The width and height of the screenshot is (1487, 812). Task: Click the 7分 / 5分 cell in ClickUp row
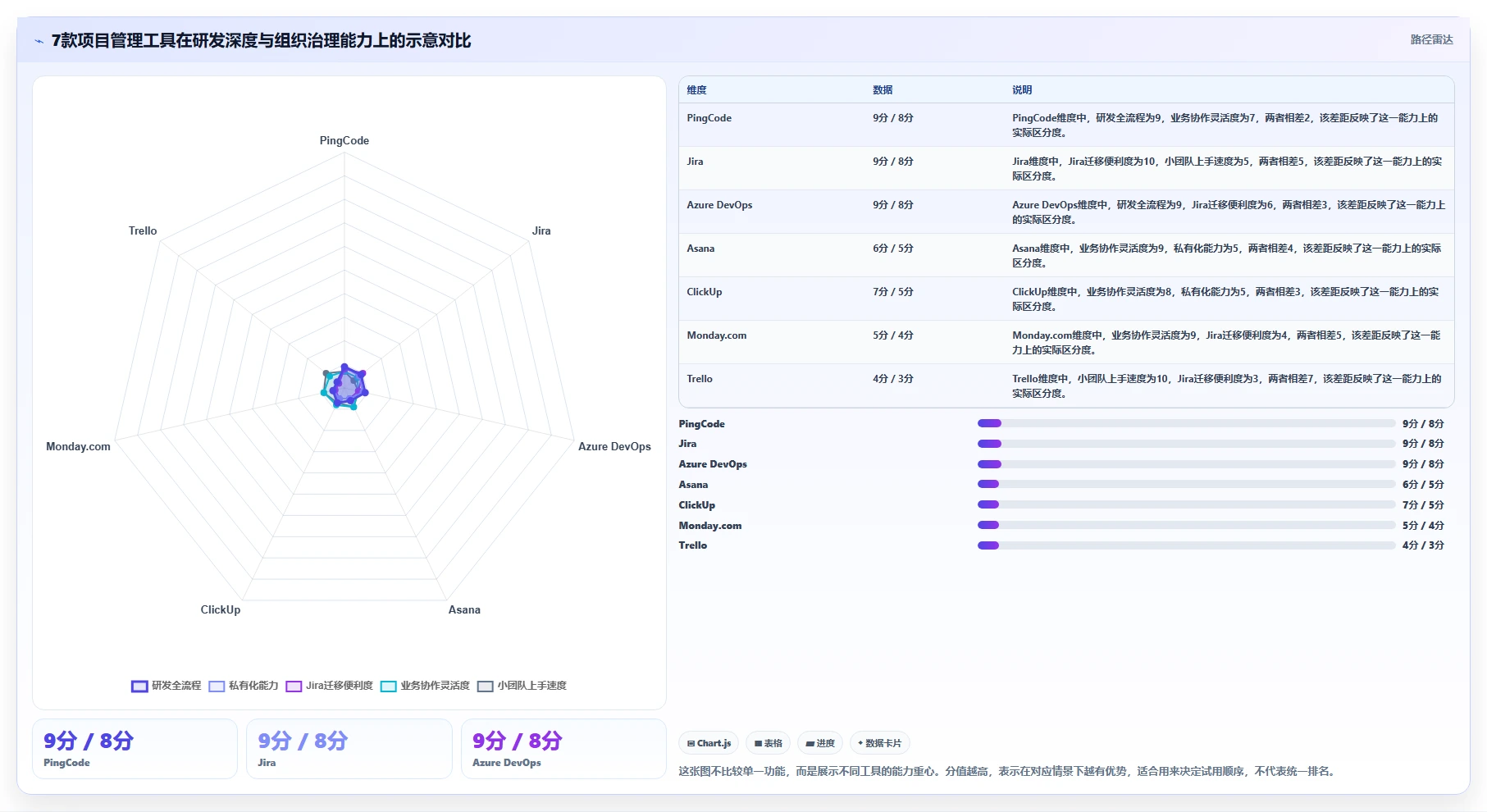coord(893,292)
